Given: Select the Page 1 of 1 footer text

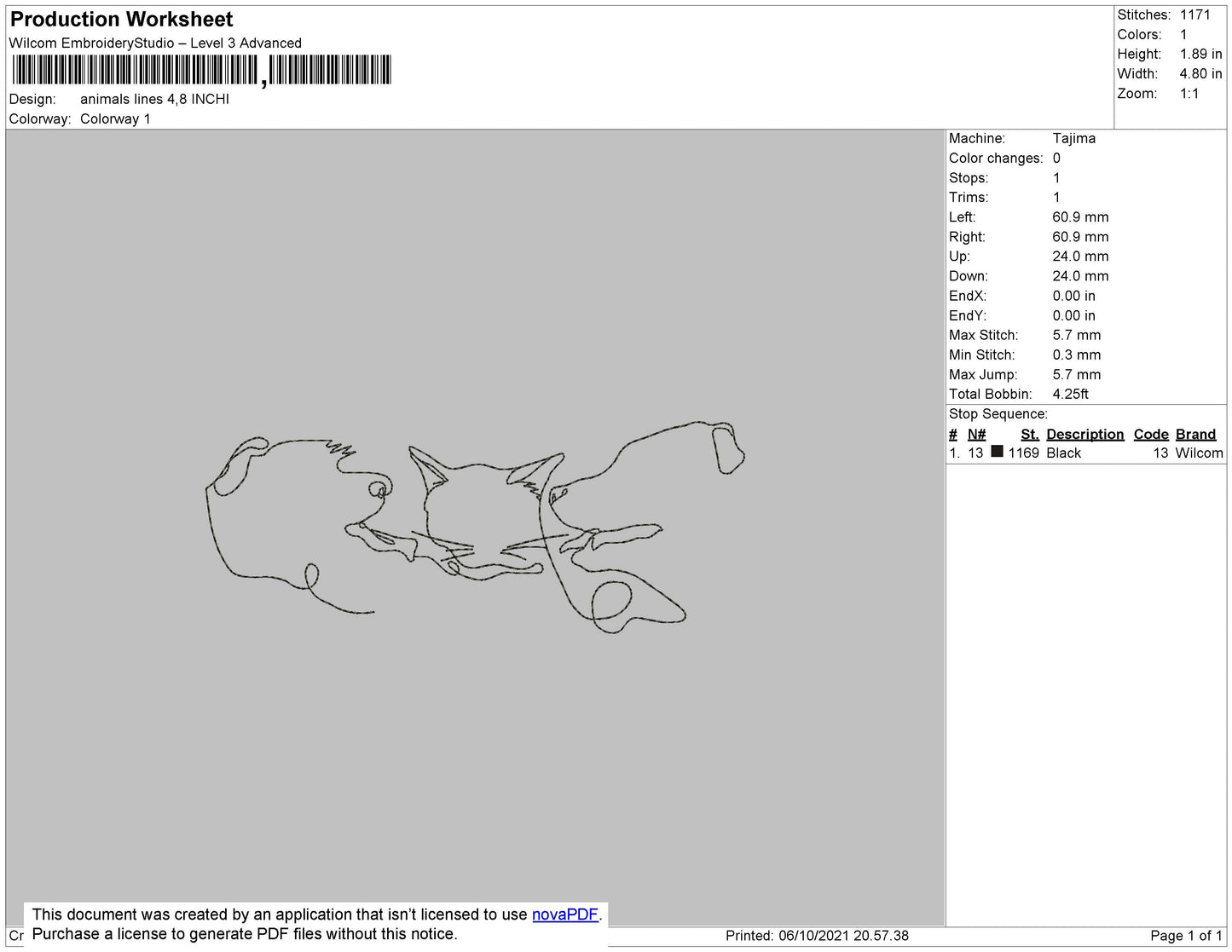Looking at the screenshot, I should click(x=1186, y=935).
